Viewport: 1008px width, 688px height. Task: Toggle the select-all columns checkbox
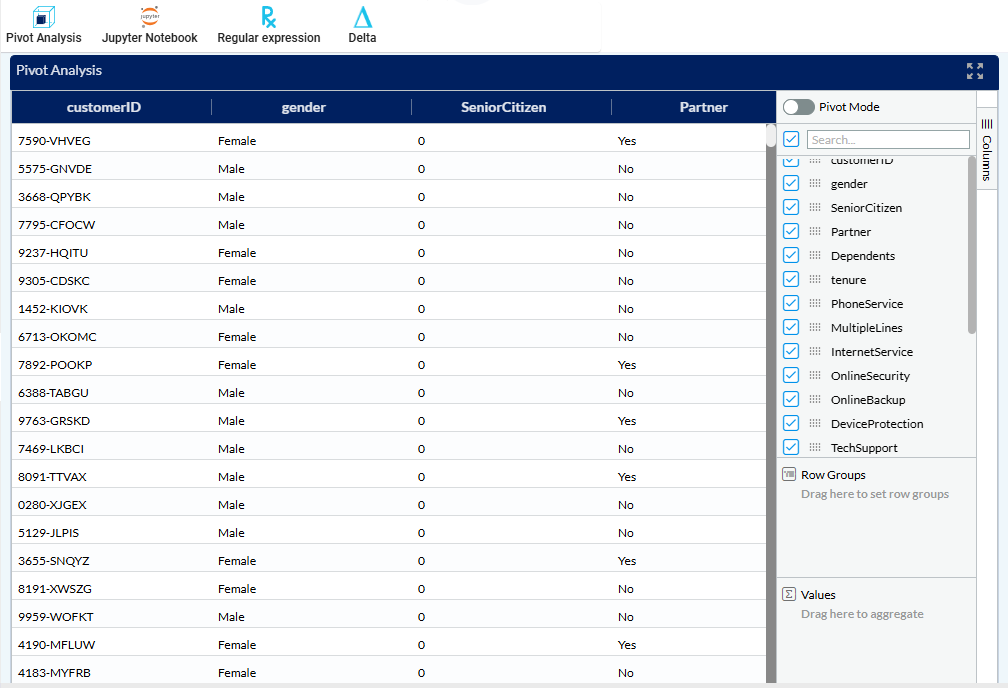791,139
